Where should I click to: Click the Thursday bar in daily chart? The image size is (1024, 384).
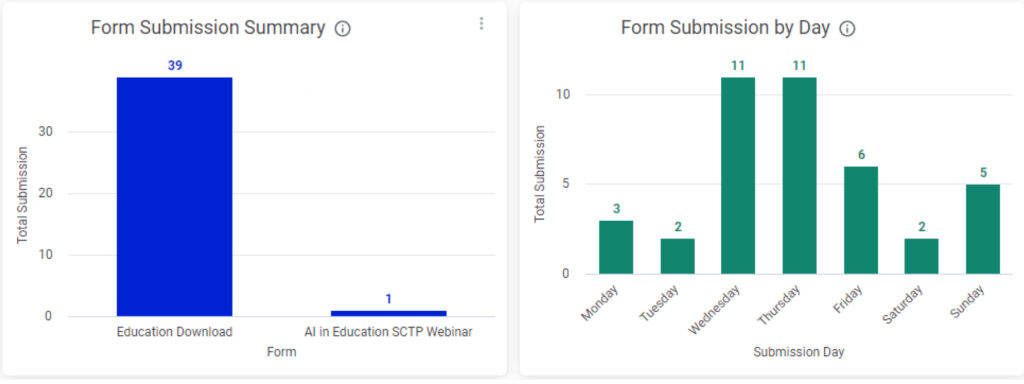(x=799, y=176)
